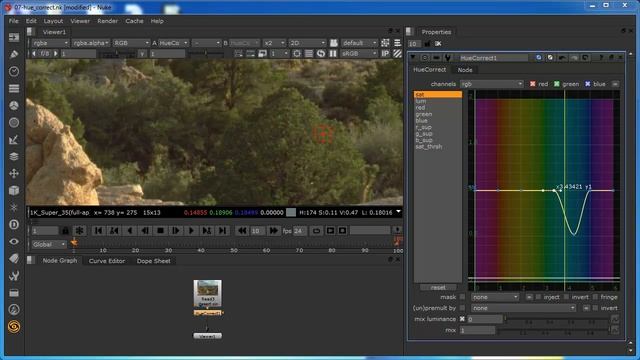Open the Color nodes wheel icon
The width and height of the screenshot is (640, 360).
[x=14, y=105]
